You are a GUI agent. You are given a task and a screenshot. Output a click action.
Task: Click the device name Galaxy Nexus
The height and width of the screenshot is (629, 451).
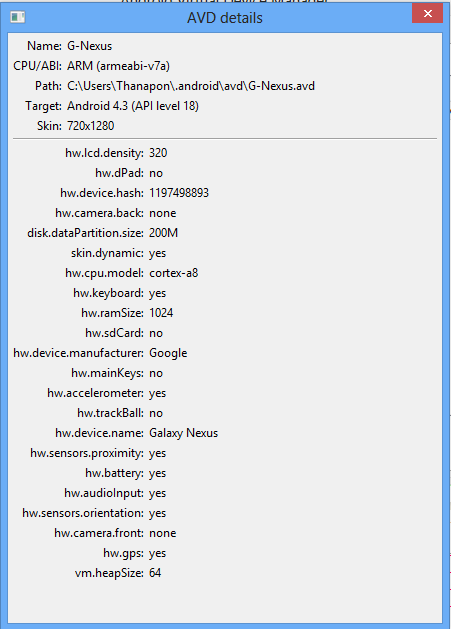(x=183, y=433)
